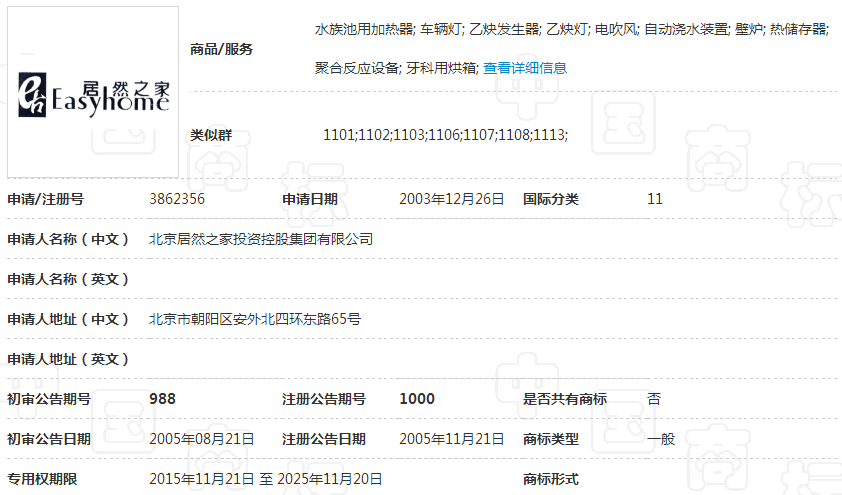Click the 商品/服务 label

[x=221, y=49]
